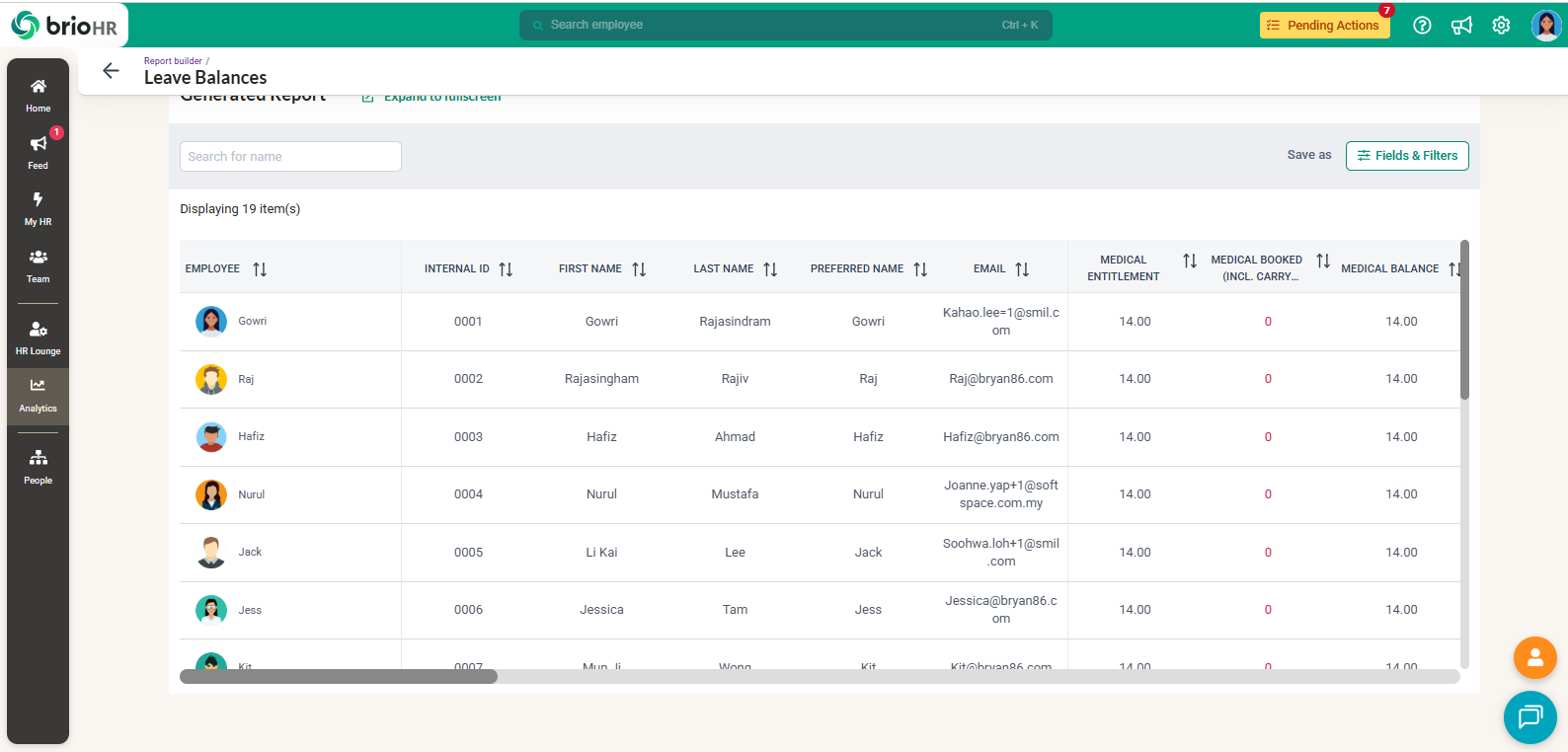Click the vertical table scrollbar
The width and height of the screenshot is (1568, 752).
pos(1464,320)
